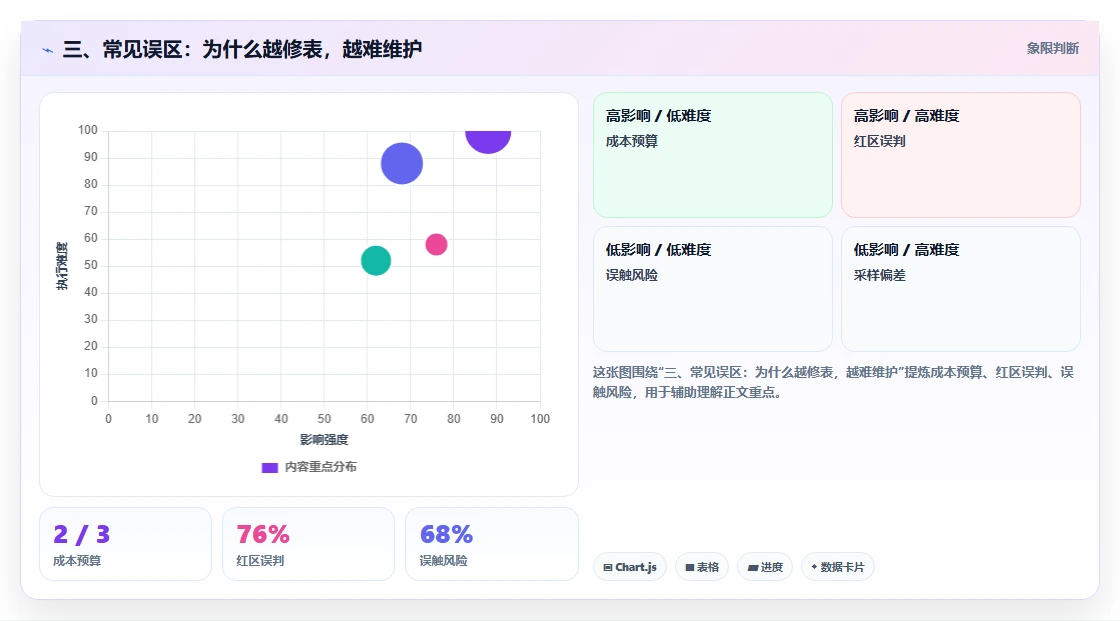
Task: Click the Chart.js tag chip
Action: (x=630, y=567)
